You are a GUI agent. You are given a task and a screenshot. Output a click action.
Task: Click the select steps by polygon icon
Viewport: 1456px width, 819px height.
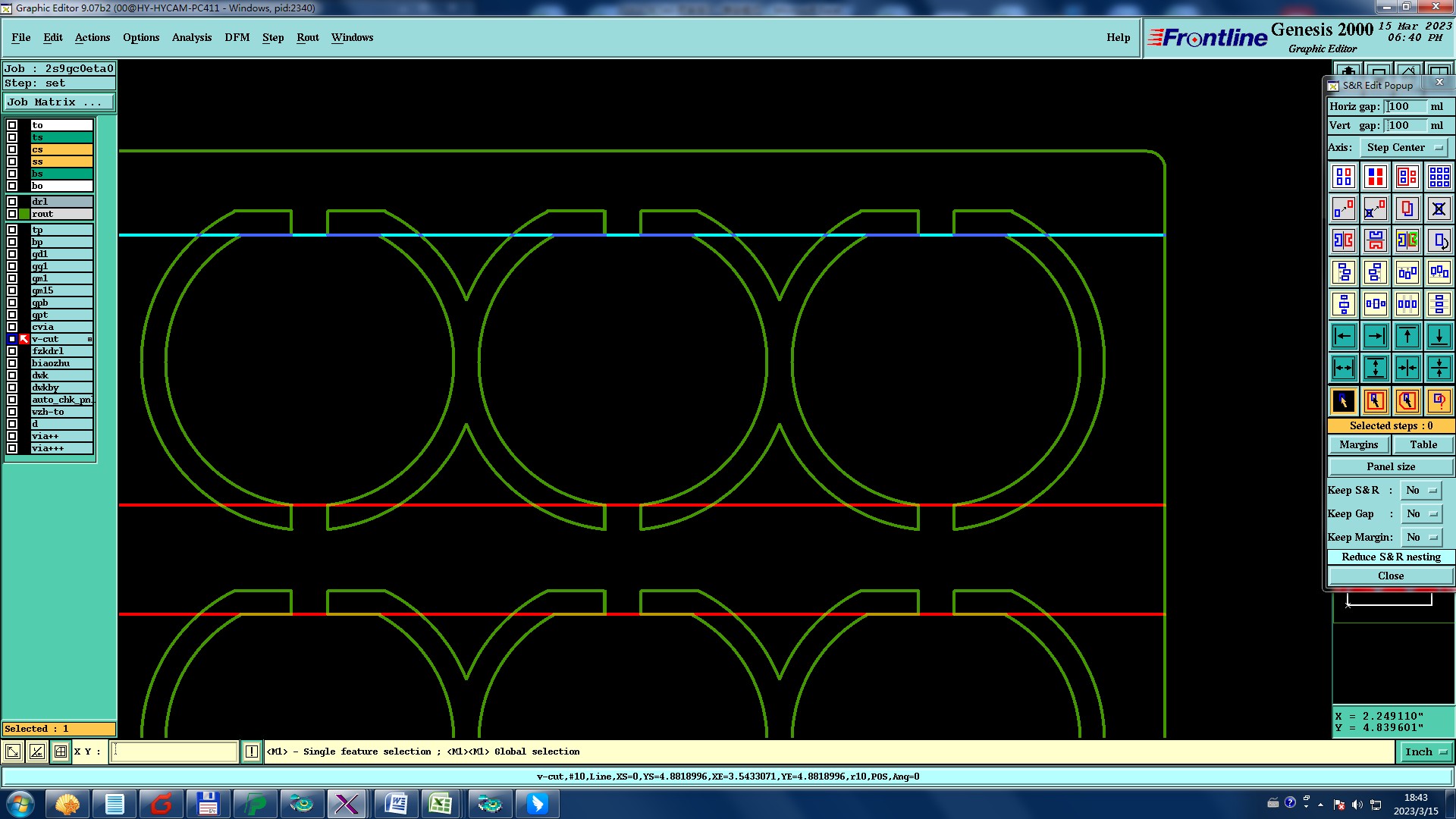[x=1407, y=401]
